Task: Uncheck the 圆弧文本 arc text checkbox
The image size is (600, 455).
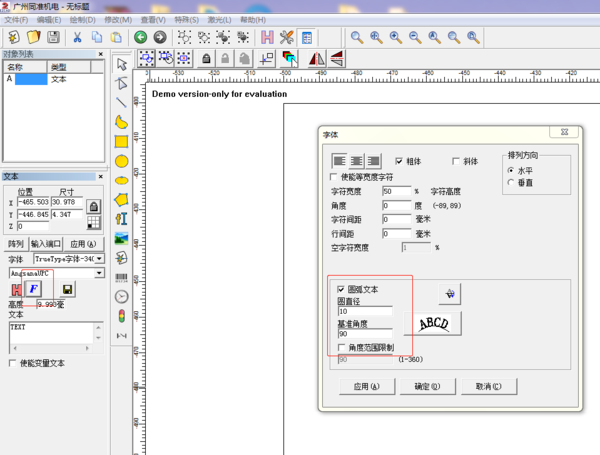Action: (341, 289)
